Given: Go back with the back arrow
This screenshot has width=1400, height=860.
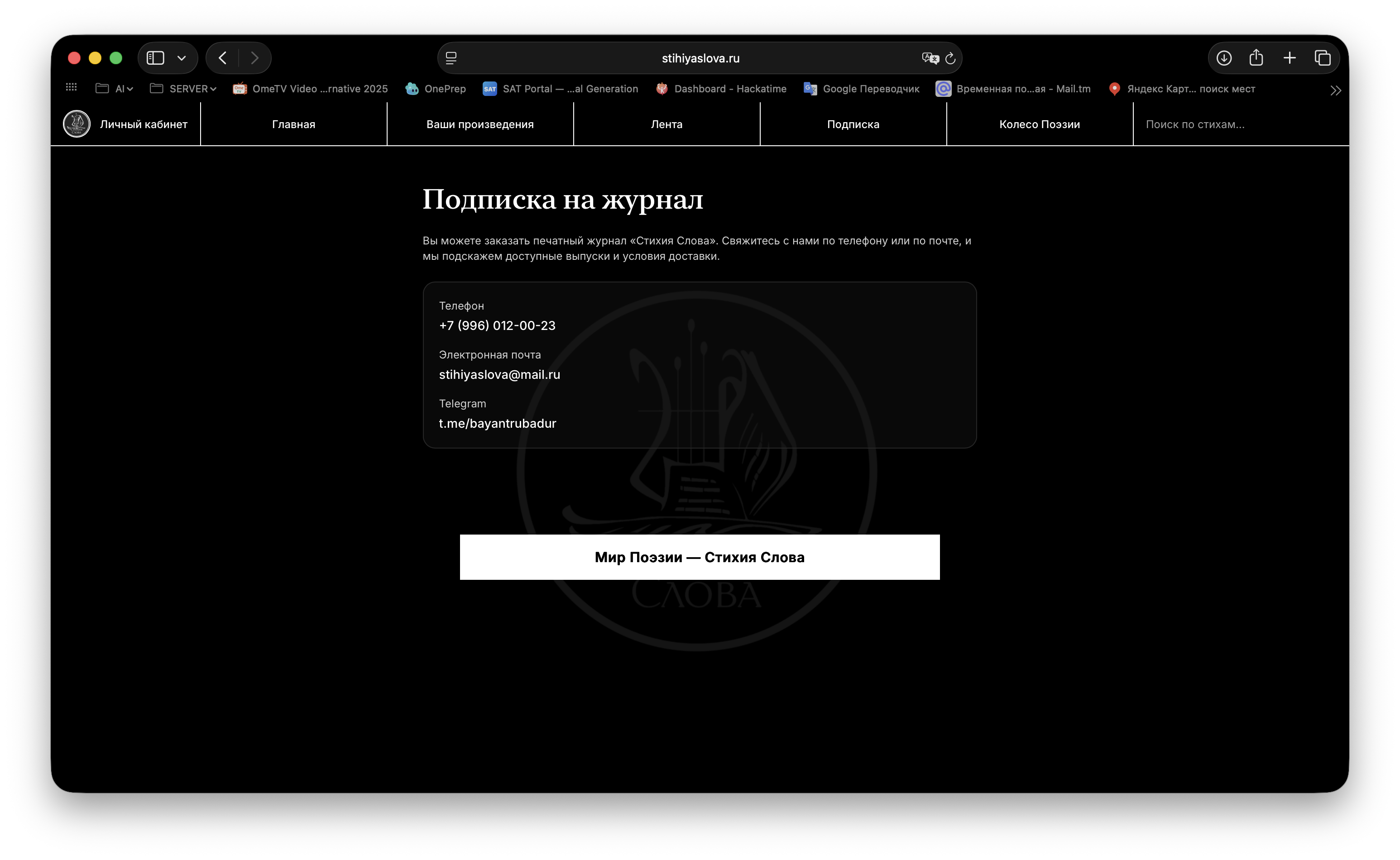Looking at the screenshot, I should pyautogui.click(x=222, y=58).
